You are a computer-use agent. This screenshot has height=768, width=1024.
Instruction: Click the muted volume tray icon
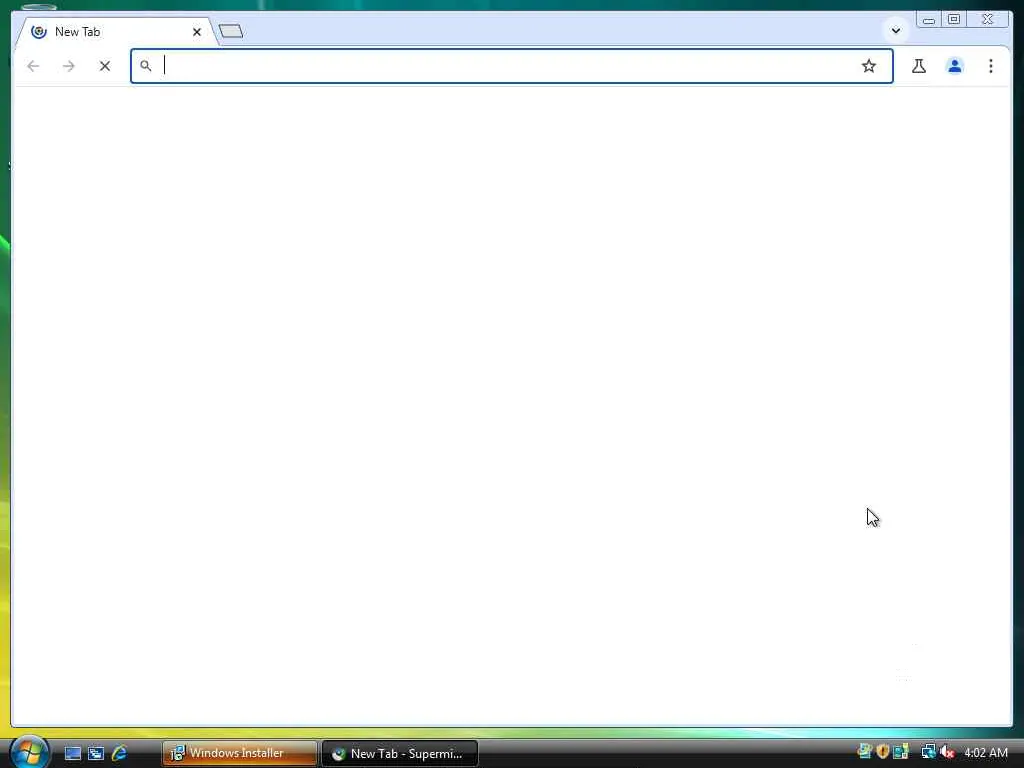[948, 752]
